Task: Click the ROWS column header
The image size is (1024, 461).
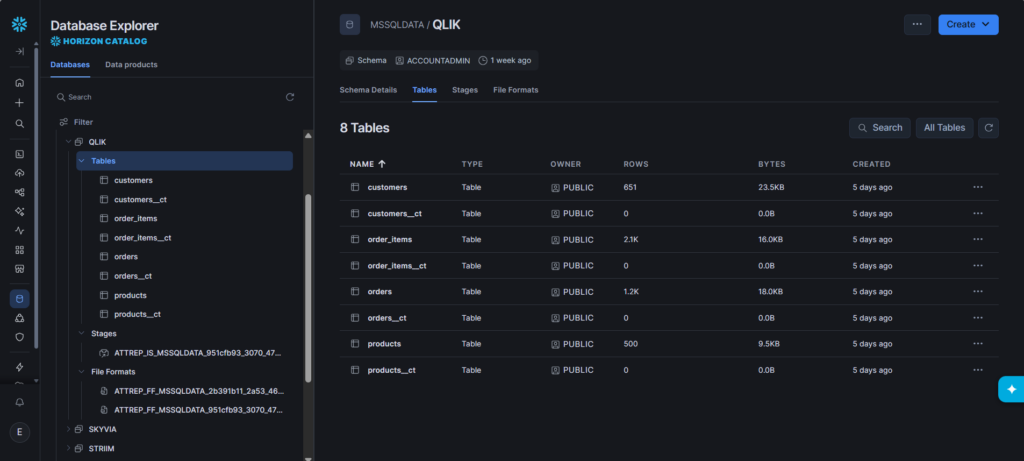Action: click(635, 165)
